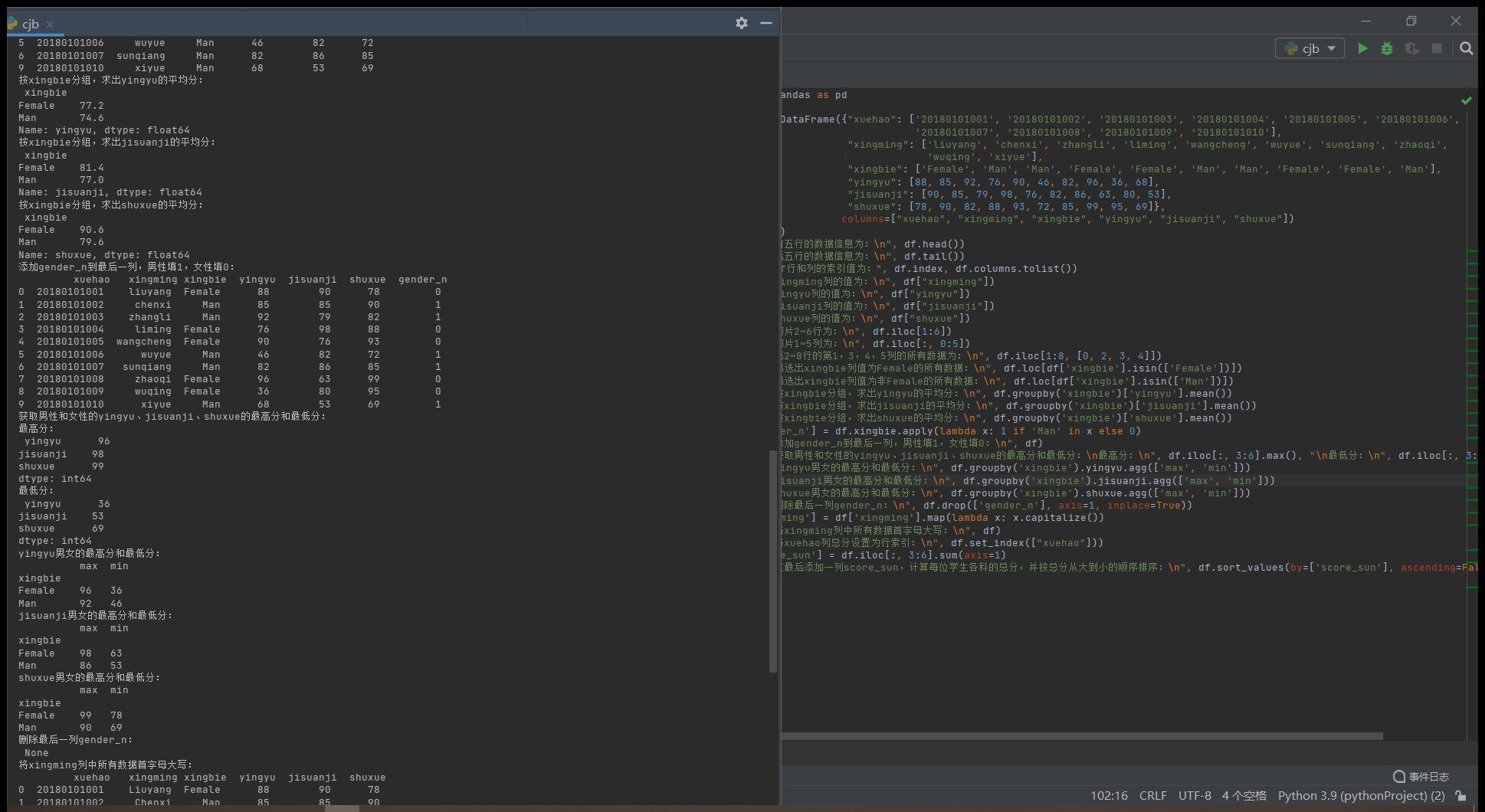The image size is (1485, 812).
Task: Open Search Everywhere magnifier
Action: coord(1466,48)
